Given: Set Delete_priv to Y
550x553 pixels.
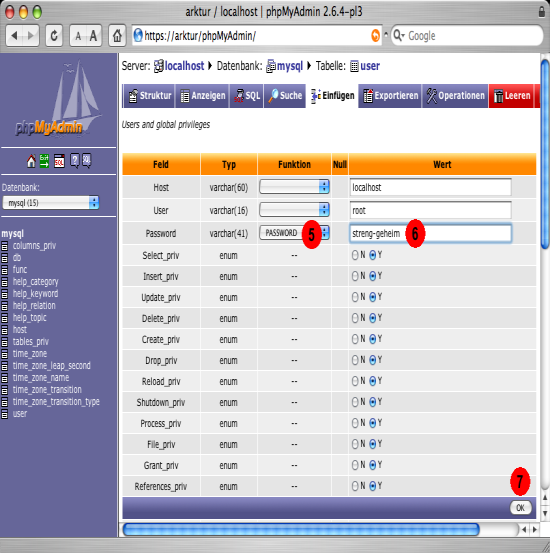Looking at the screenshot, I should point(373,318).
